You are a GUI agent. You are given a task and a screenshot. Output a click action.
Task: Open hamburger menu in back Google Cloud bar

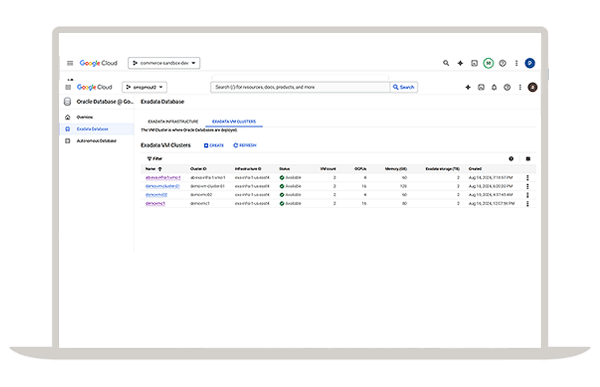click(x=70, y=63)
